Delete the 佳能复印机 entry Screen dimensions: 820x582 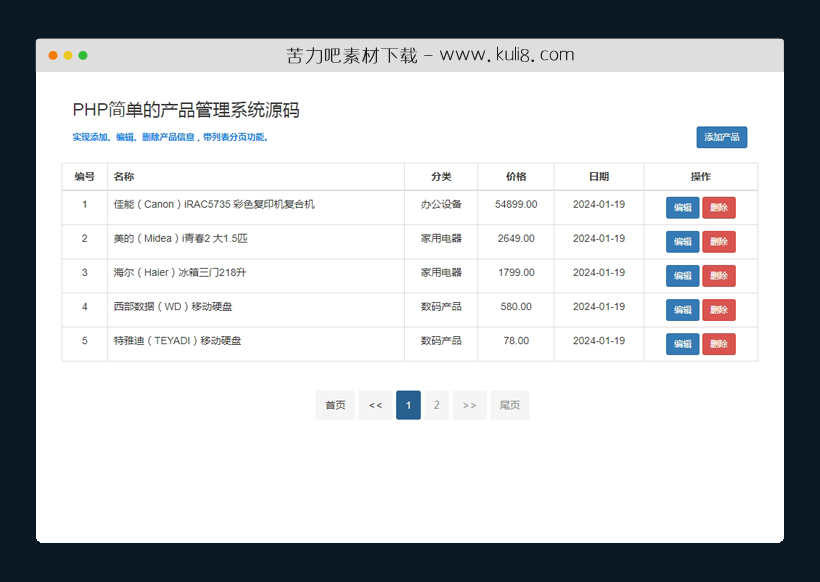(x=719, y=208)
